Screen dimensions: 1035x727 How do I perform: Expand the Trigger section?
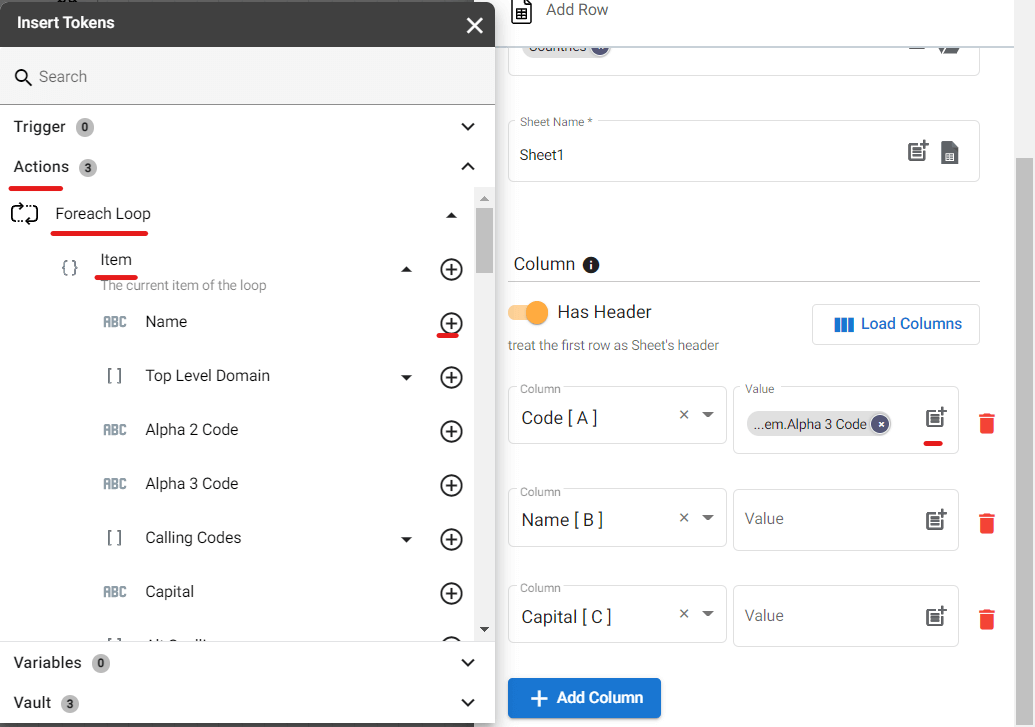(467, 127)
